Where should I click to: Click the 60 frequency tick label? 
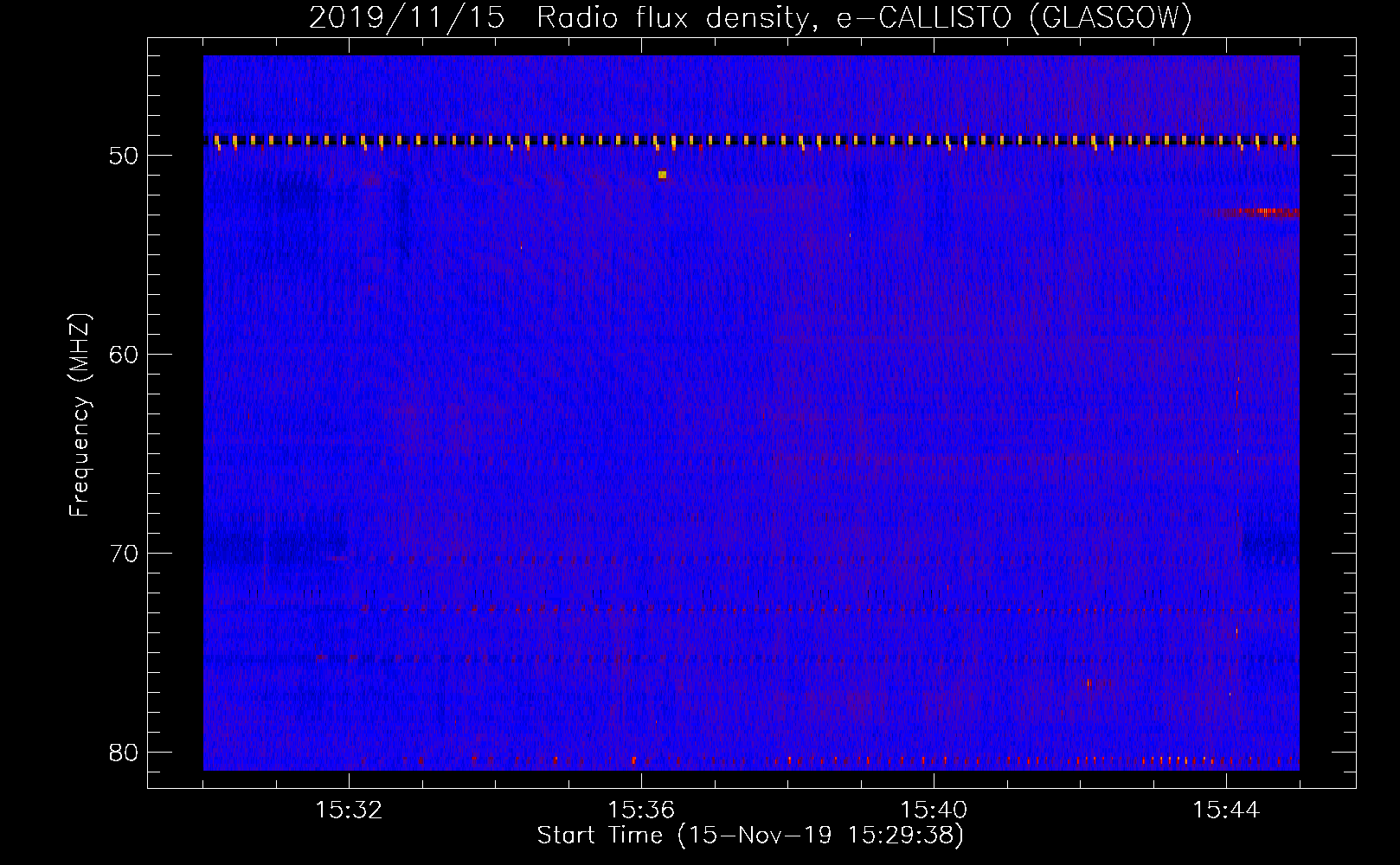125,355
